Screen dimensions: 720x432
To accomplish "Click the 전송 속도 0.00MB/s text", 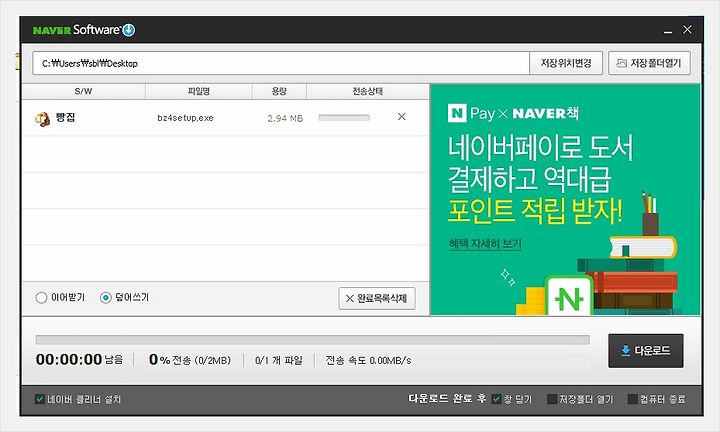I will pyautogui.click(x=368, y=360).
